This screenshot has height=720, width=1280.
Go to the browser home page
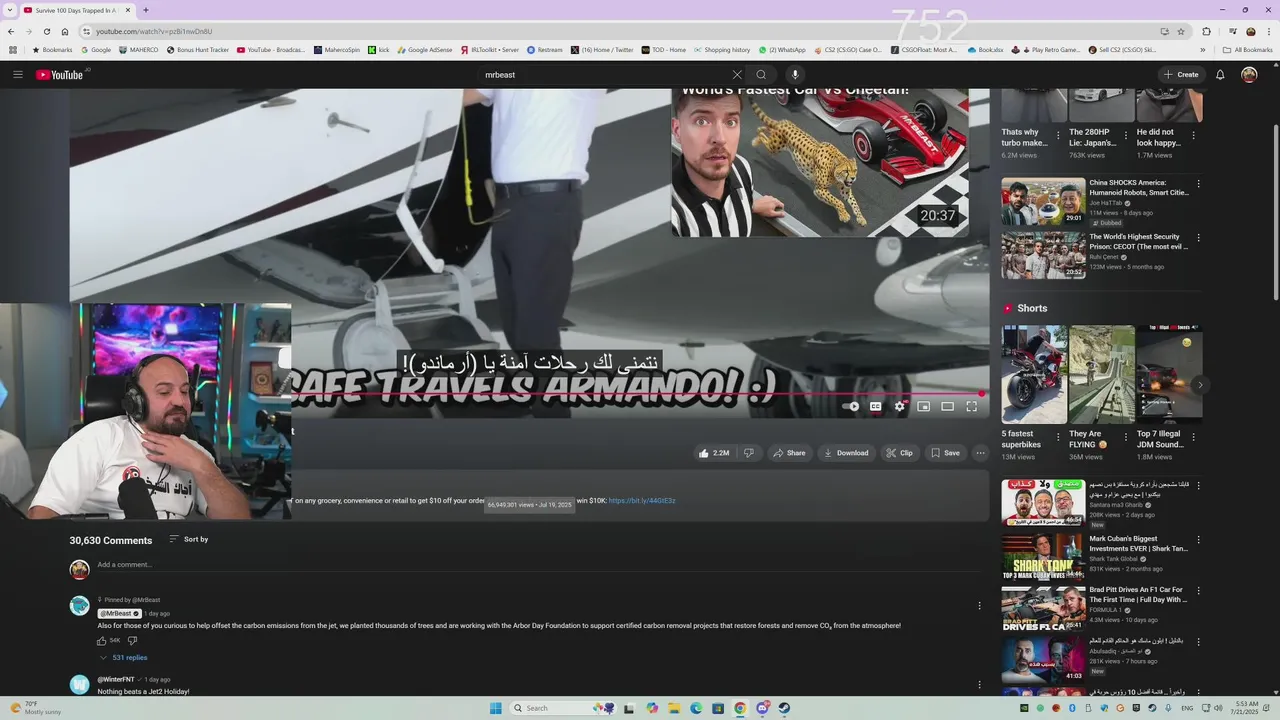[65, 31]
